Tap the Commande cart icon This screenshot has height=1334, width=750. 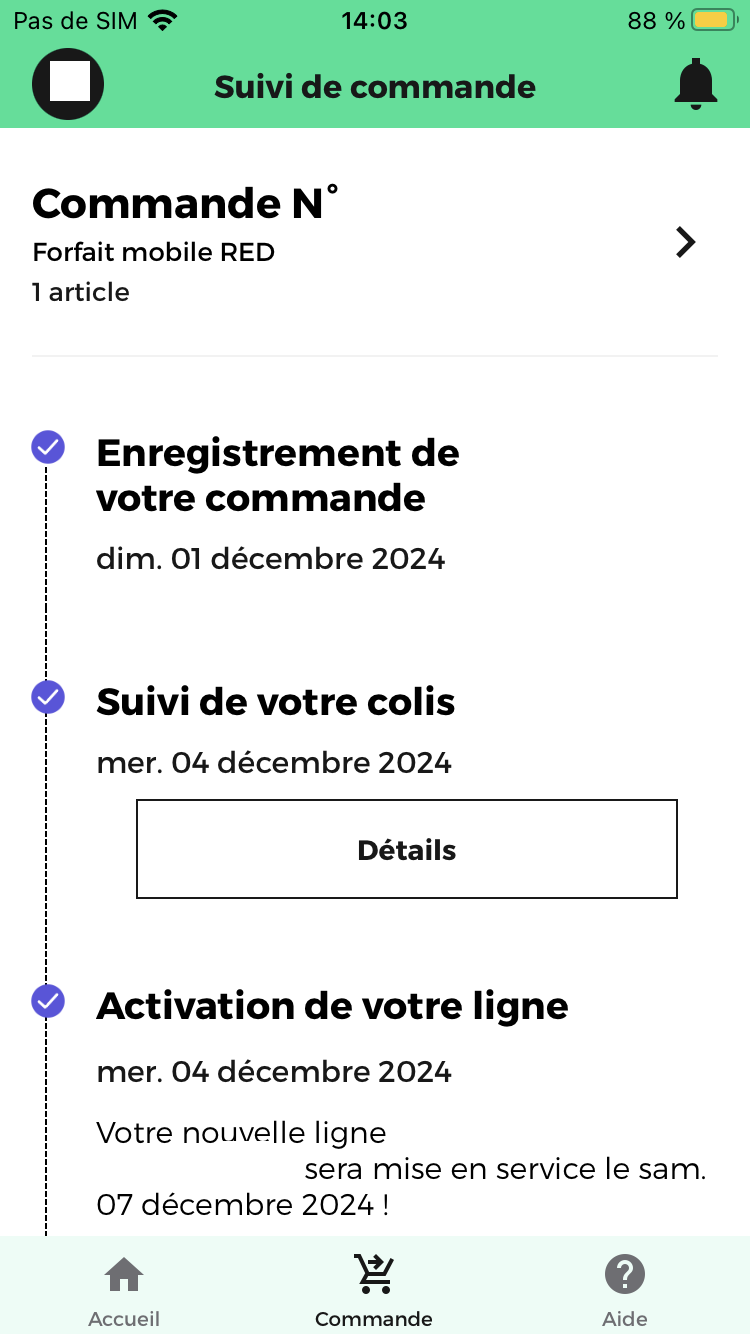pos(374,1275)
